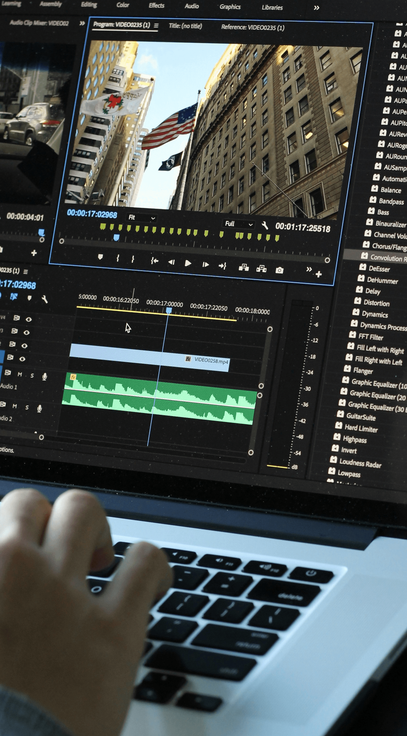Viewport: 407px width, 736px height.
Task: Open the Full playback resolution dropdown
Action: click(x=239, y=224)
